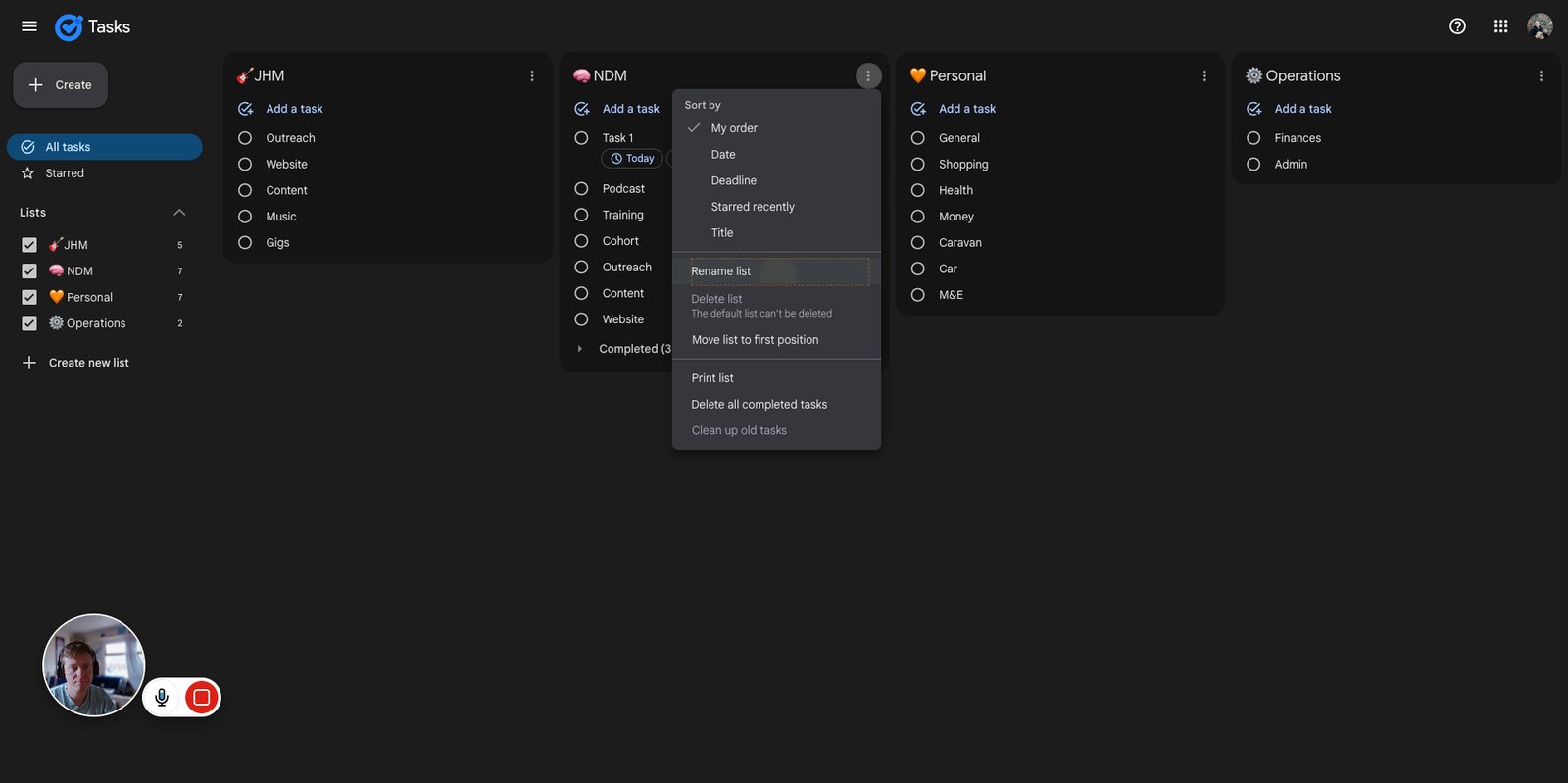The image size is (1568, 783).
Task: Click the Add a task icon in Operations
Action: pyautogui.click(x=1253, y=109)
